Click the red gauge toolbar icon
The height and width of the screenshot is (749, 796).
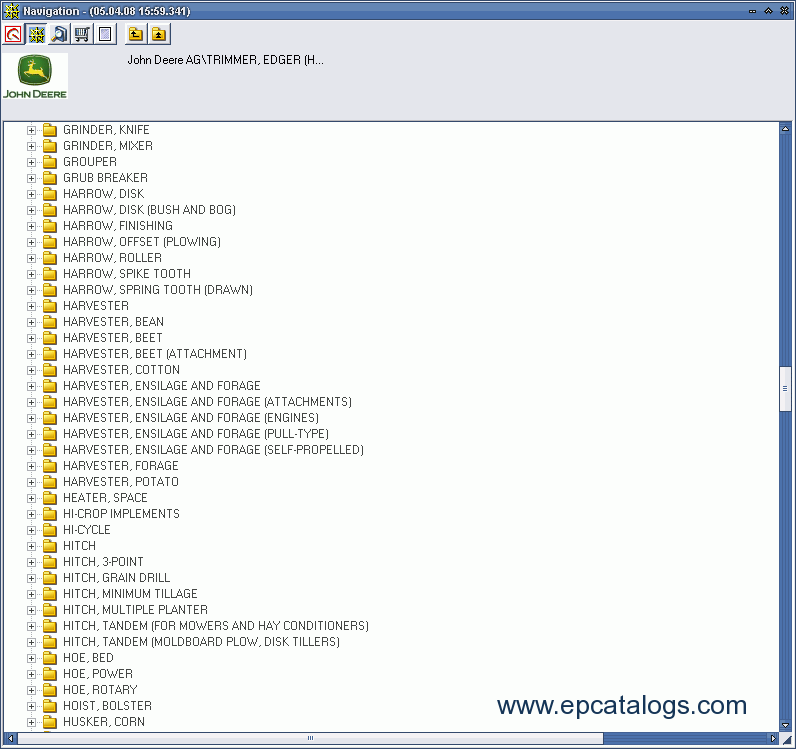click(13, 35)
